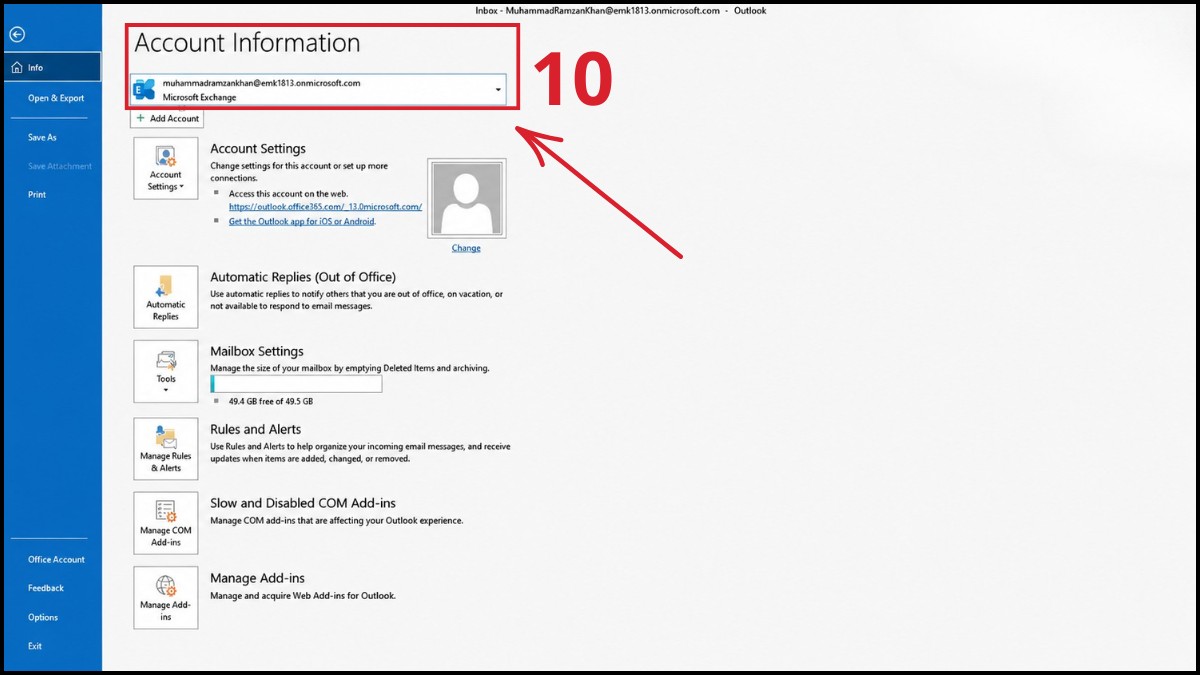Open Automatic Replies button
Viewport: 1200px width, 675px height.
[x=166, y=297]
